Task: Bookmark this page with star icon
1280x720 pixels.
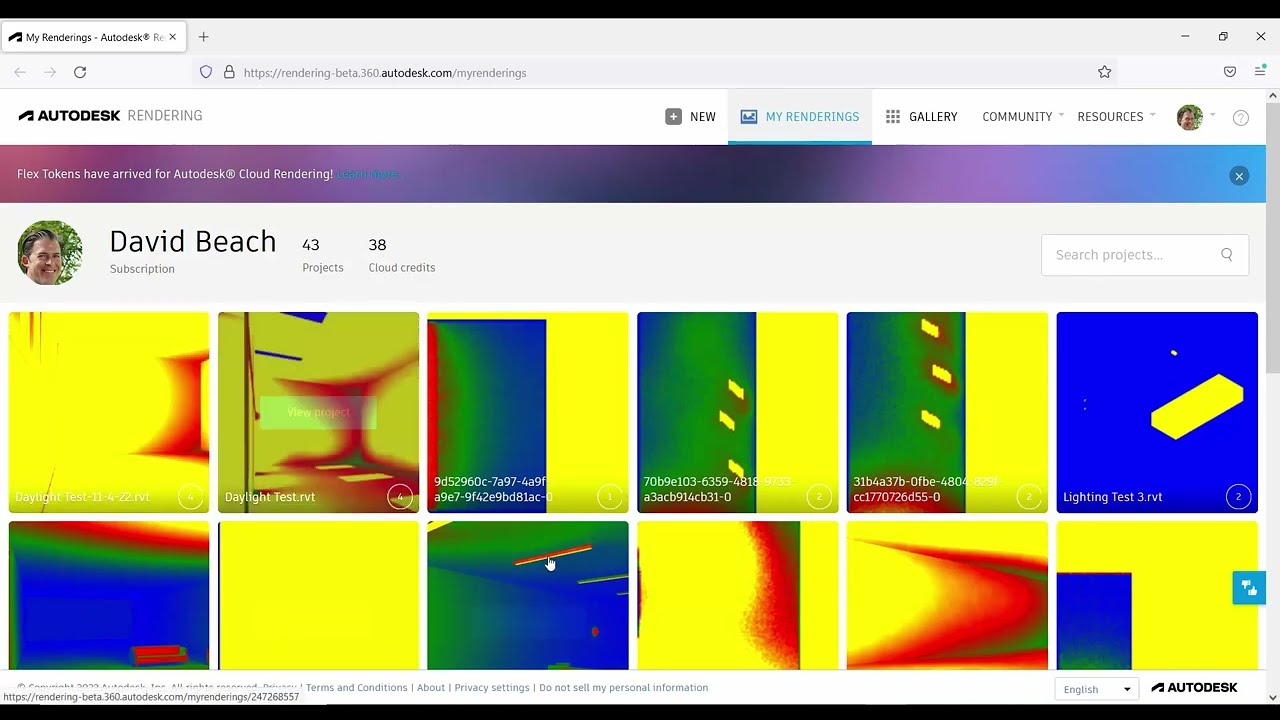Action: point(1105,72)
